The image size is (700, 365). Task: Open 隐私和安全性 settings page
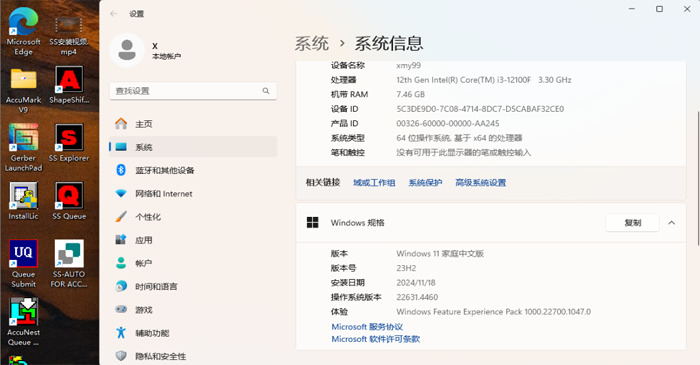pyautogui.click(x=193, y=356)
